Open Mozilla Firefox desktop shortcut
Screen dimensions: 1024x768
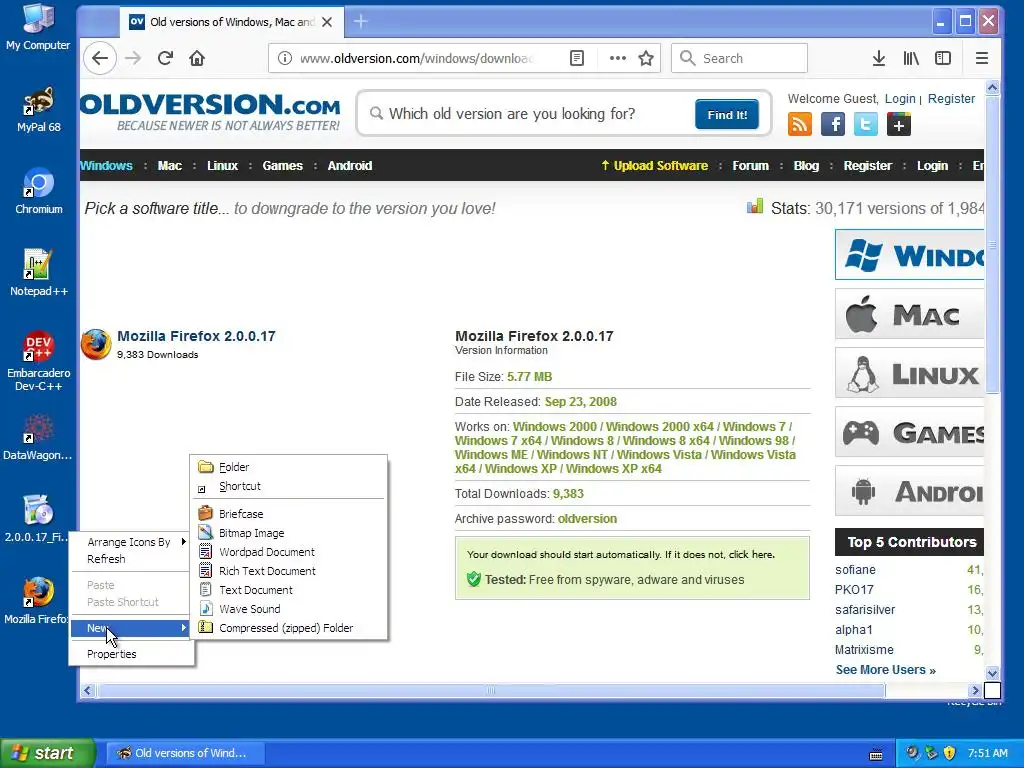tap(38, 601)
